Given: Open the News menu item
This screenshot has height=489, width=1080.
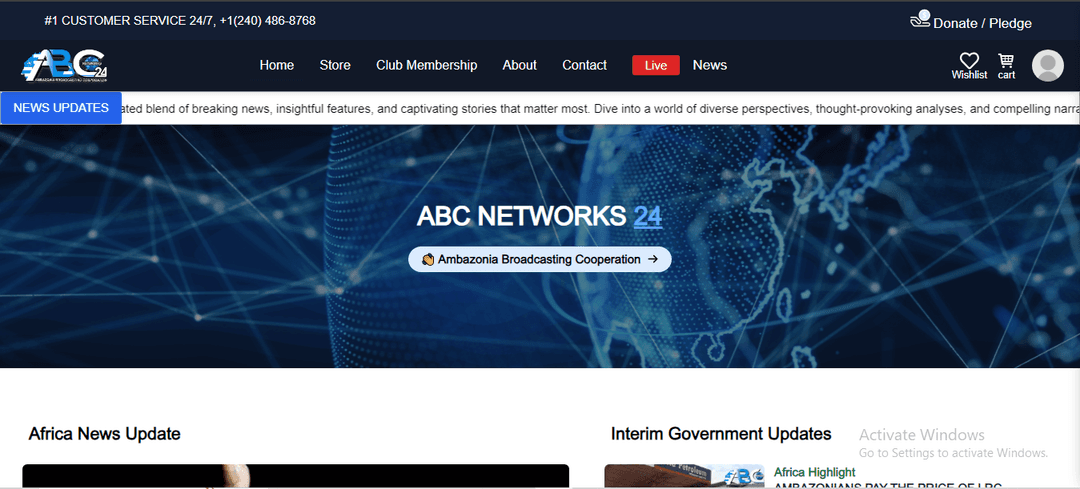Looking at the screenshot, I should tap(709, 65).
